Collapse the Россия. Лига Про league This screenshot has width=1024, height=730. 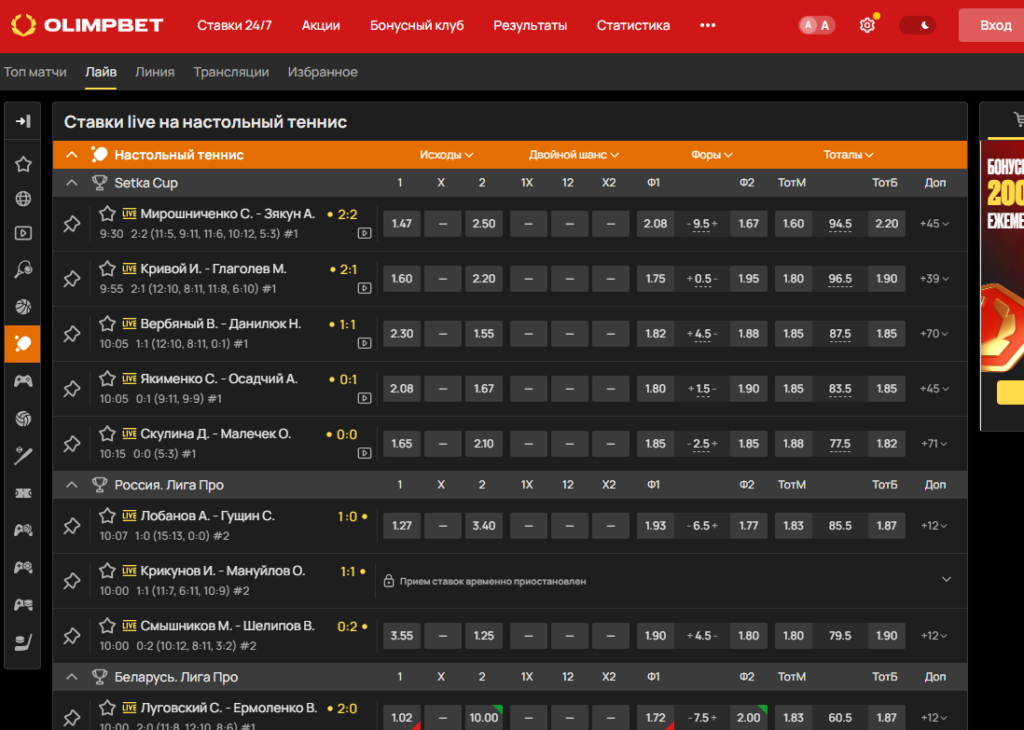[x=72, y=484]
